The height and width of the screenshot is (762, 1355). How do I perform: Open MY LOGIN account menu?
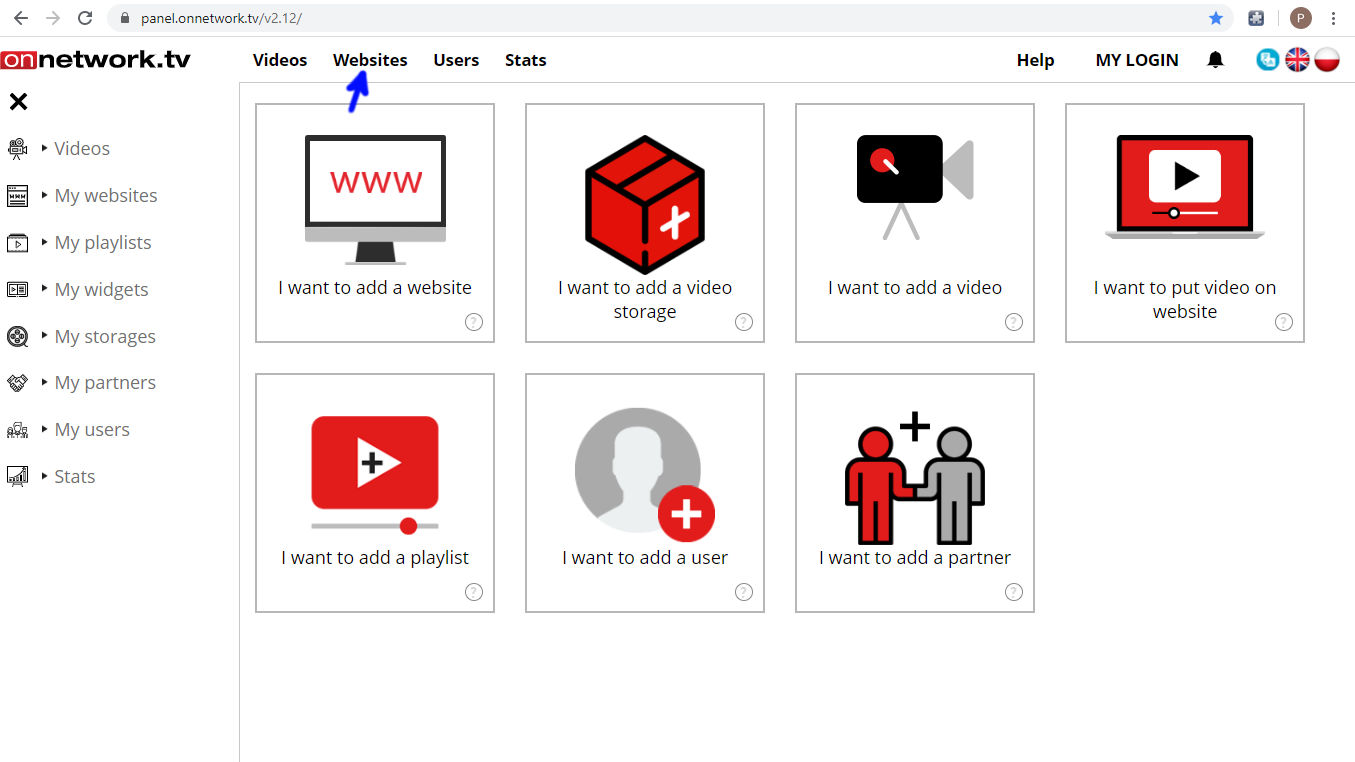[x=1137, y=60]
